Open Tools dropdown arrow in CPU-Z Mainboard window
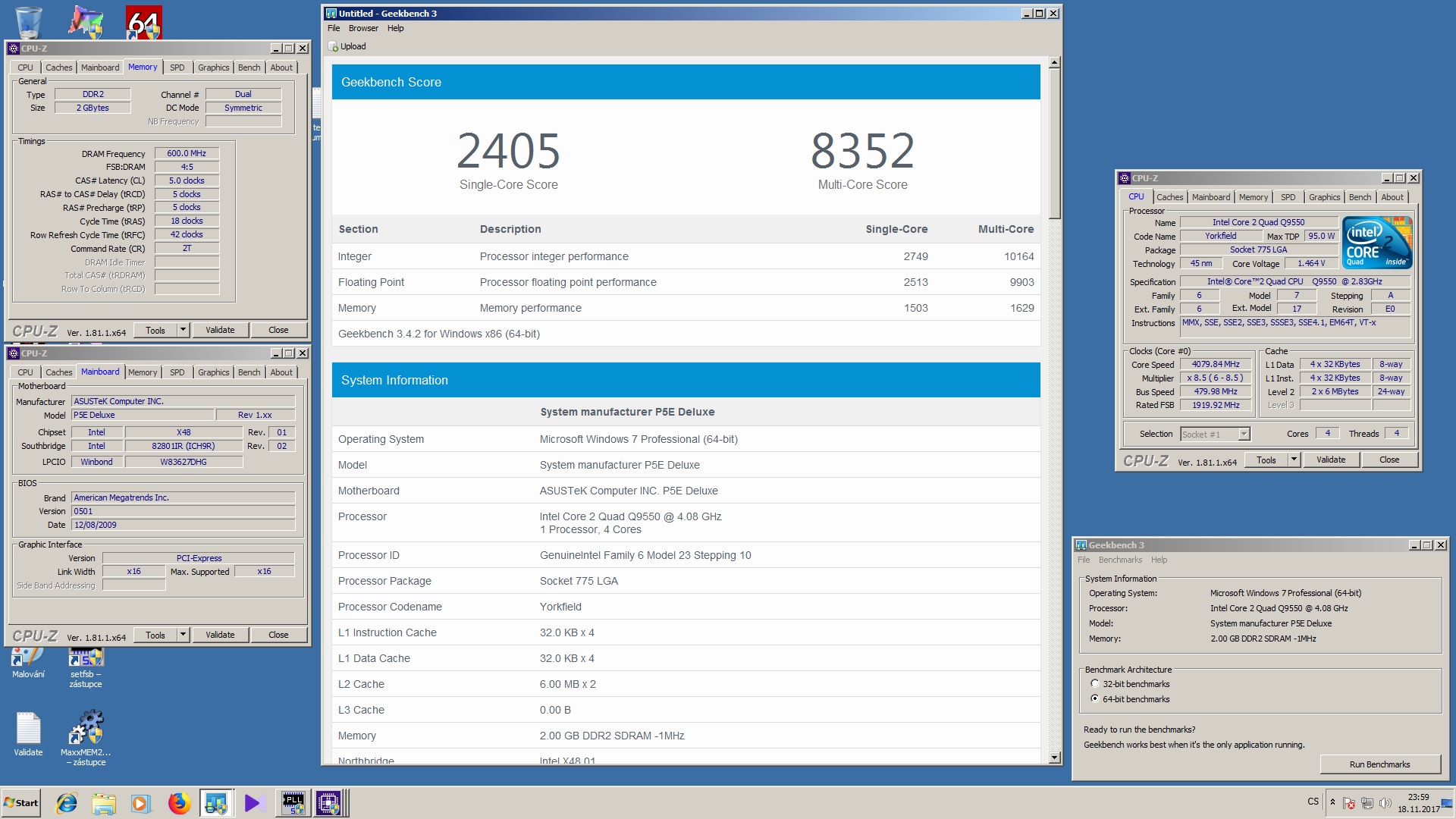This screenshot has width=1456, height=819. click(x=183, y=635)
